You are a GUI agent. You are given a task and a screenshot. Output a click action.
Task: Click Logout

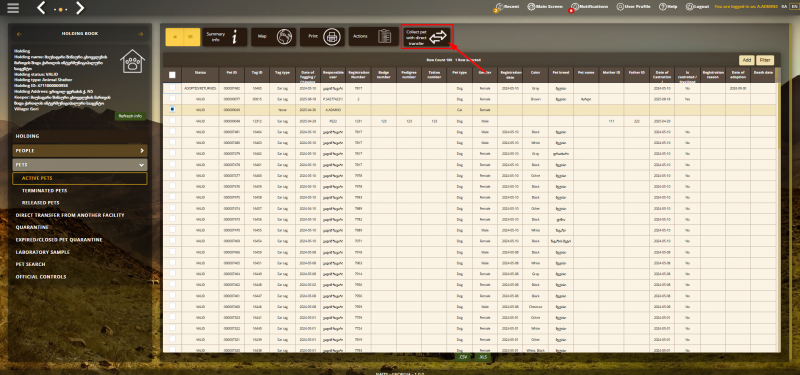click(696, 7)
